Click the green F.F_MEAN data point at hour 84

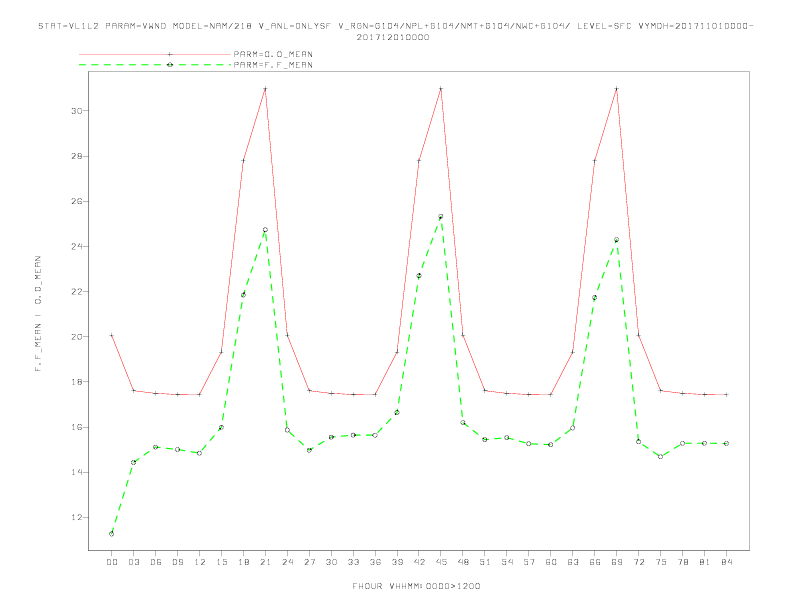726,443
